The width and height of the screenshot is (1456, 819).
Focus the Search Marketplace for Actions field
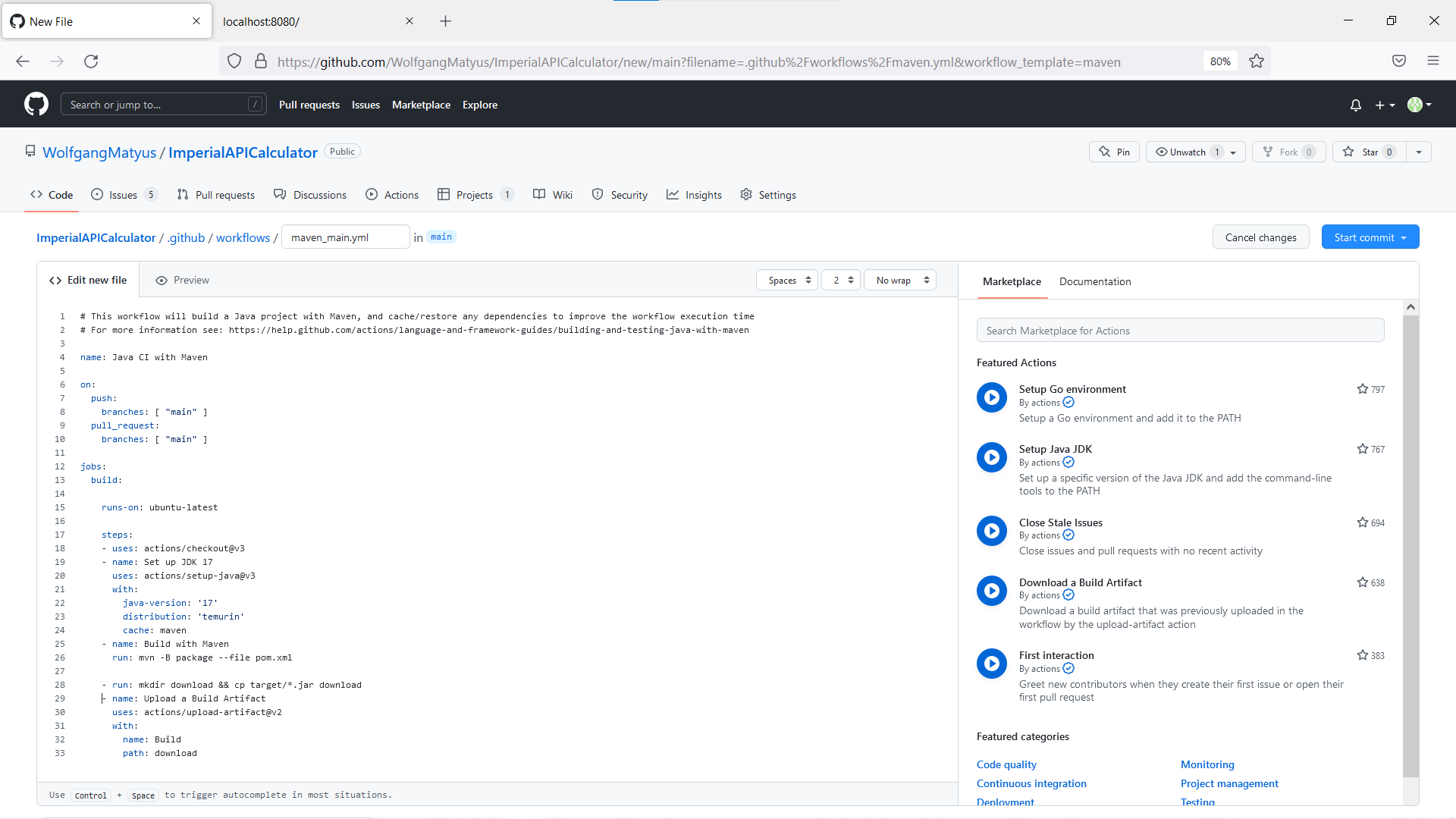(1180, 331)
